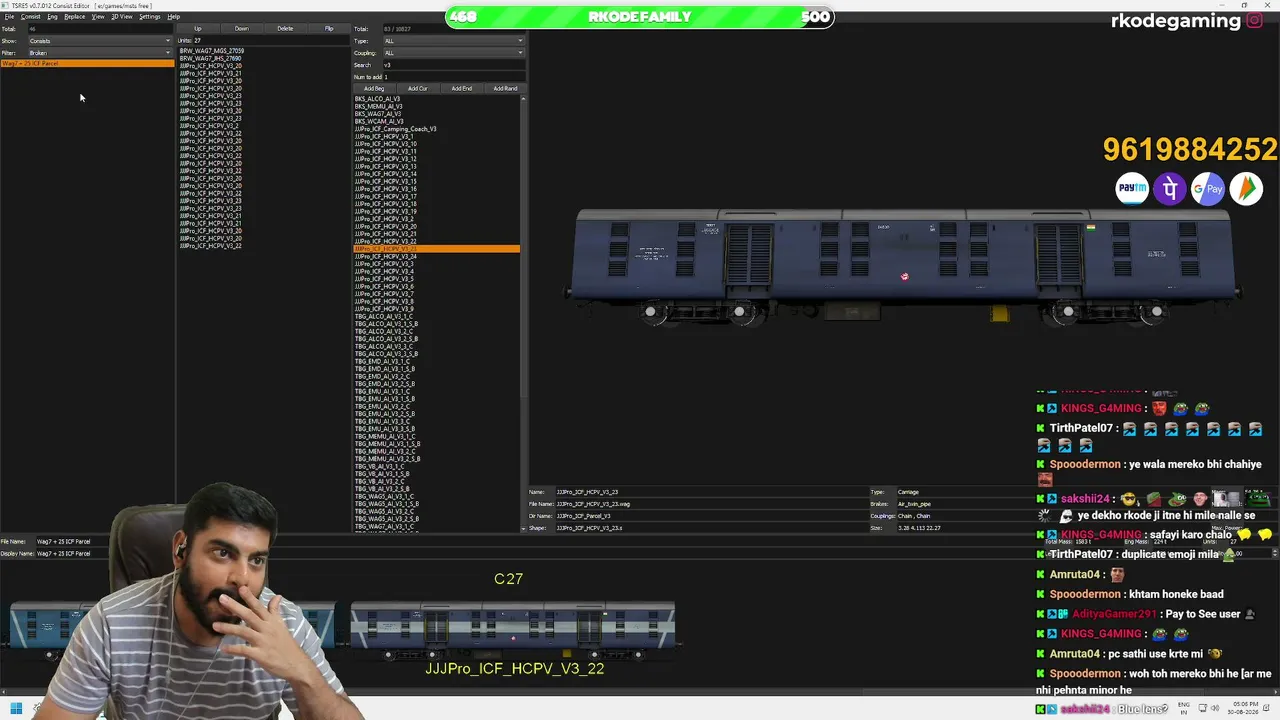
Task: Select BRW_WAG7_MGS_27059 in the units list
Action: click(x=212, y=51)
